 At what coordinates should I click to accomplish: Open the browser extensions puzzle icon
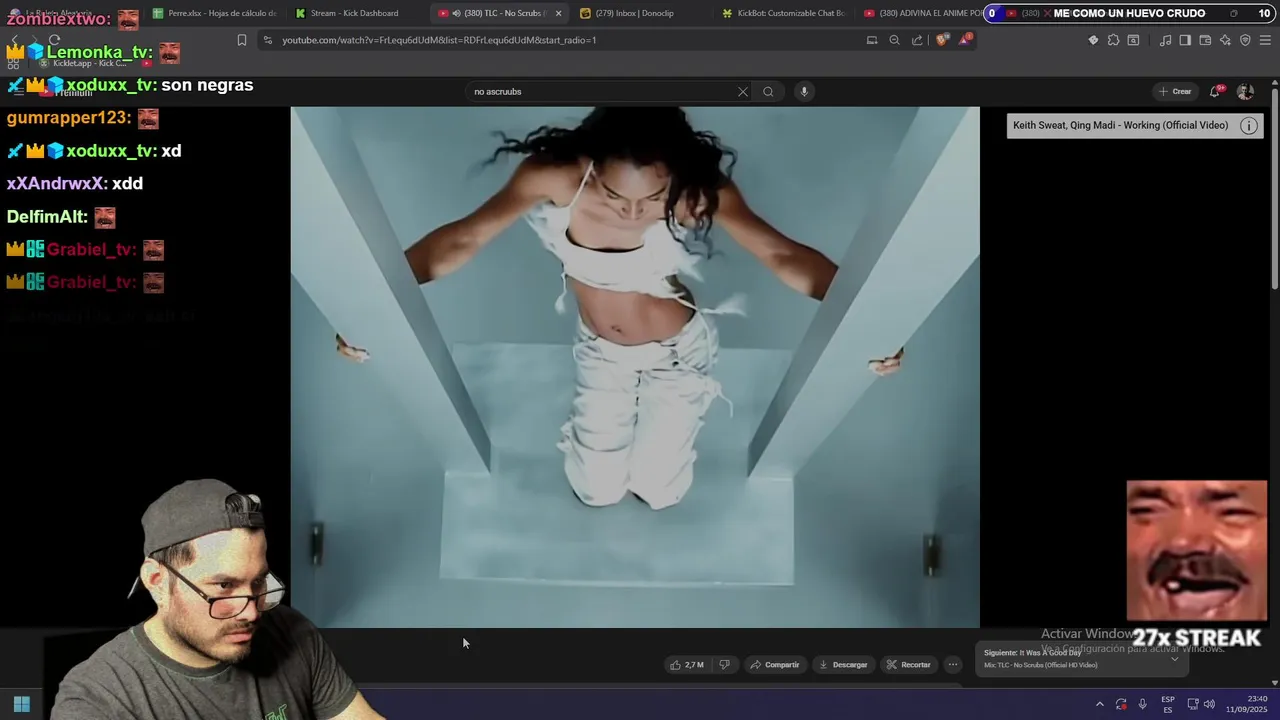1113,40
